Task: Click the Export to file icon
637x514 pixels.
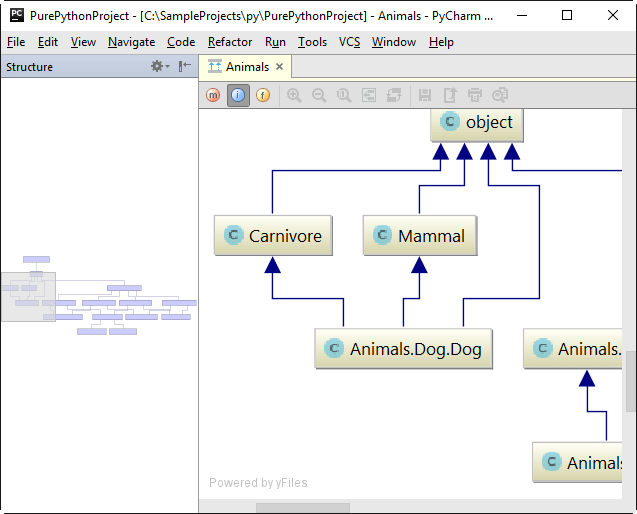Action: point(450,95)
